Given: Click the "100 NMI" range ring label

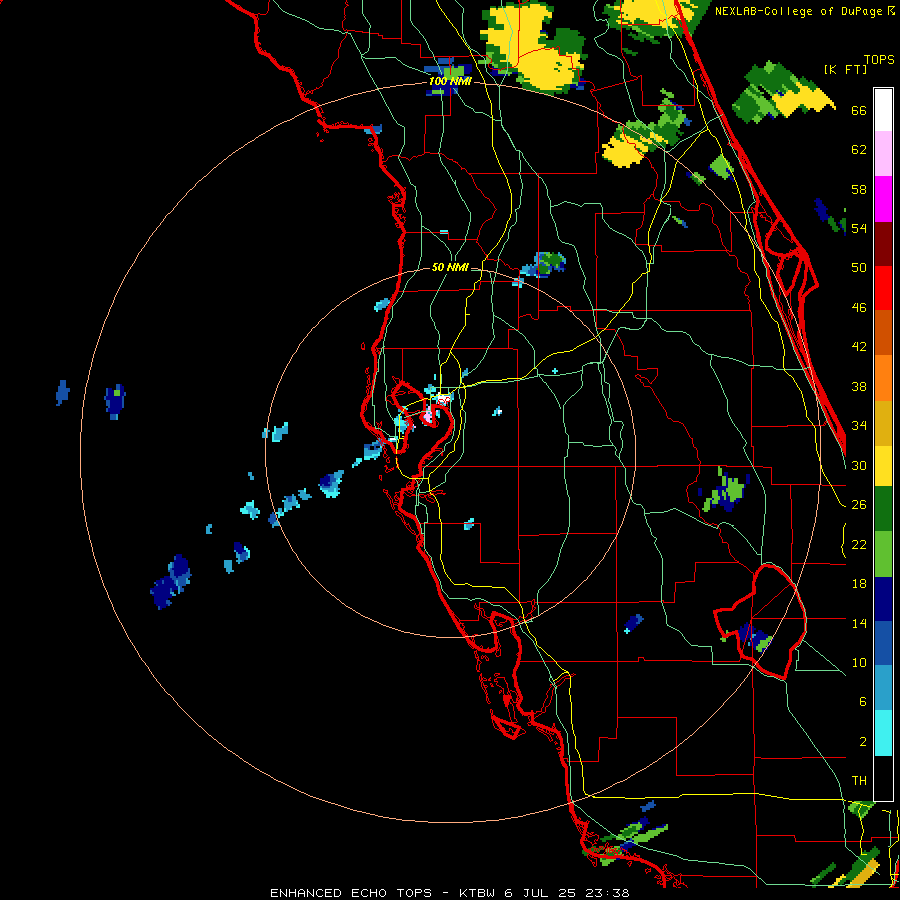Looking at the screenshot, I should tap(450, 82).
